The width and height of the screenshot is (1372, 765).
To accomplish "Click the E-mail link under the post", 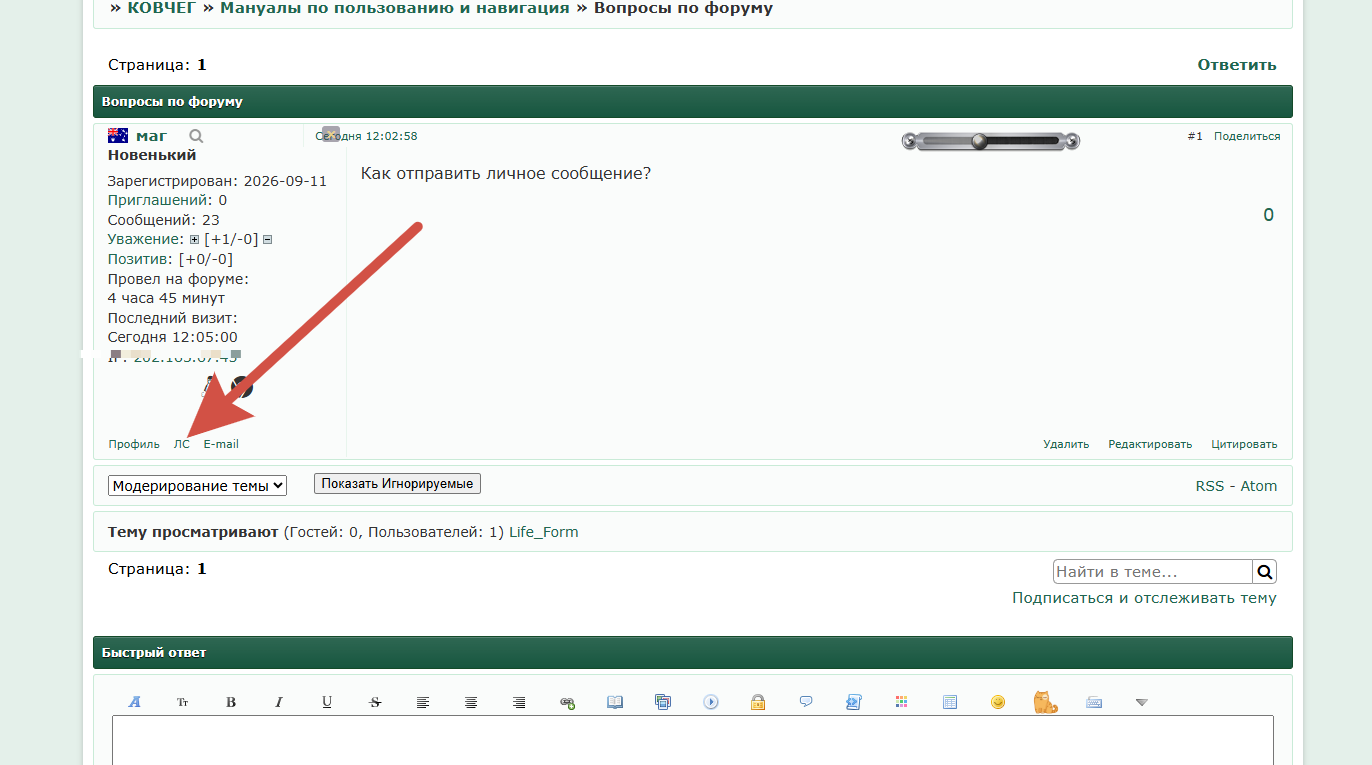I will pos(221,444).
